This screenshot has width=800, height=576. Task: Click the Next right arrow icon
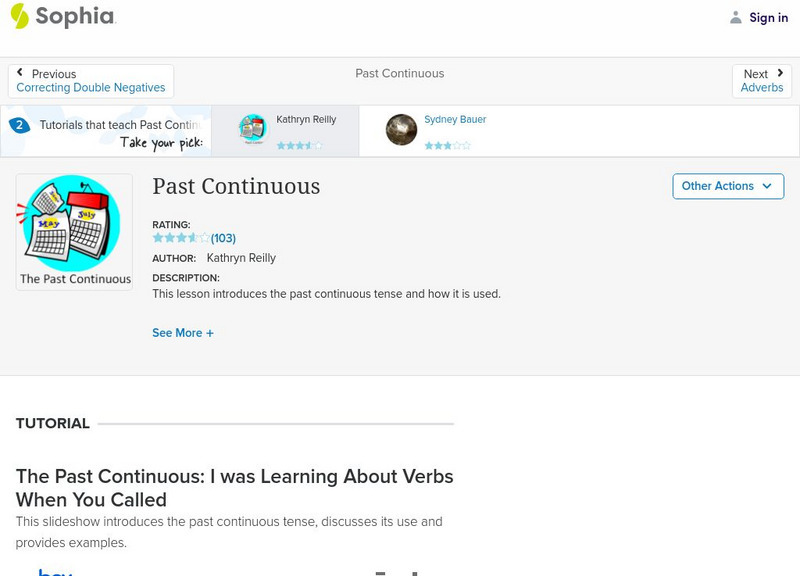(779, 74)
